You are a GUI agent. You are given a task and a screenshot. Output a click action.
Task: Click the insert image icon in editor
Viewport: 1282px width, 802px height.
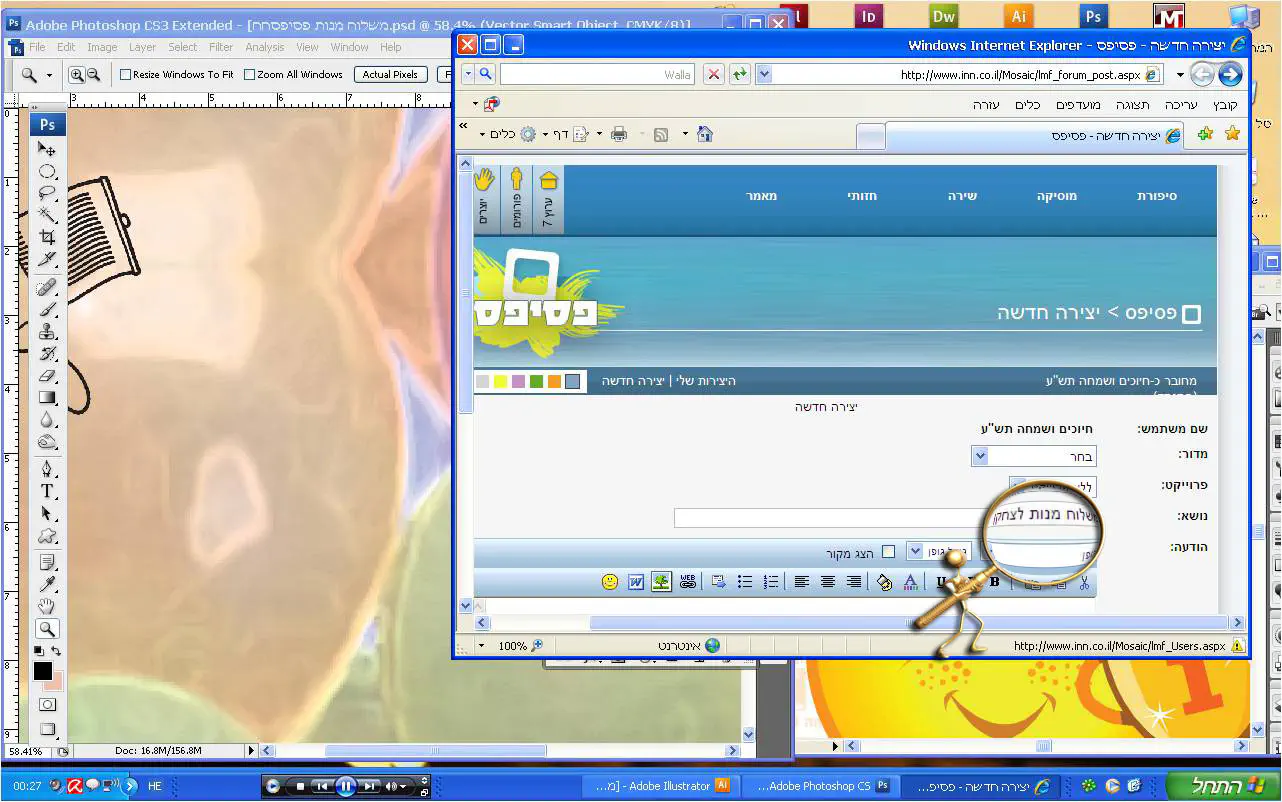click(x=661, y=582)
